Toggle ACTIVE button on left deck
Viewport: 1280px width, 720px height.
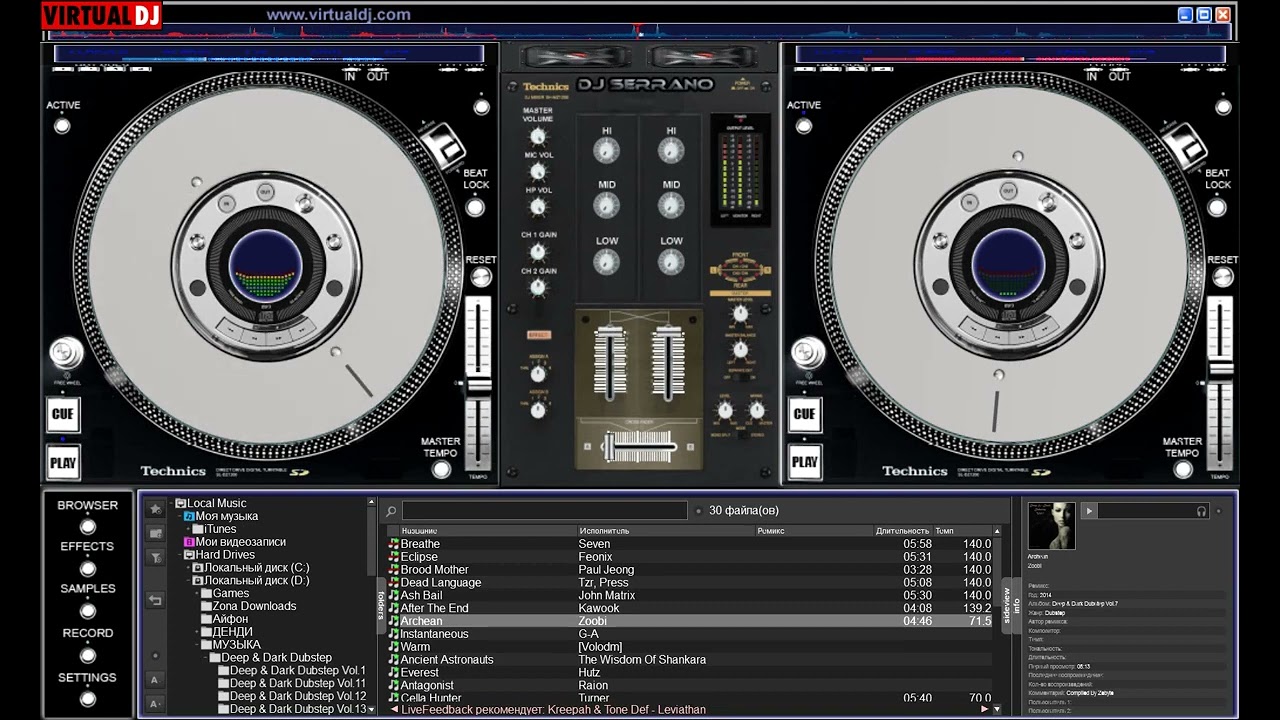pyautogui.click(x=62, y=126)
